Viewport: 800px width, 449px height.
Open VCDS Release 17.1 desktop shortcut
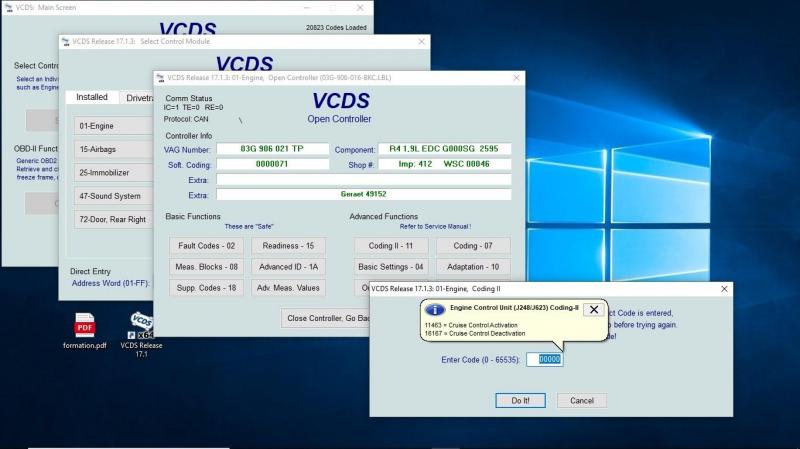141,334
